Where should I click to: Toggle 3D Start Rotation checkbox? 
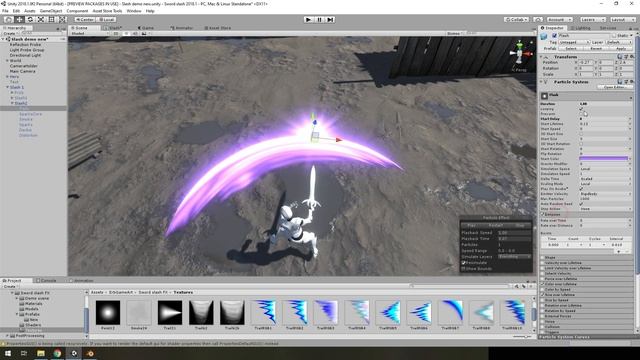click(581, 144)
